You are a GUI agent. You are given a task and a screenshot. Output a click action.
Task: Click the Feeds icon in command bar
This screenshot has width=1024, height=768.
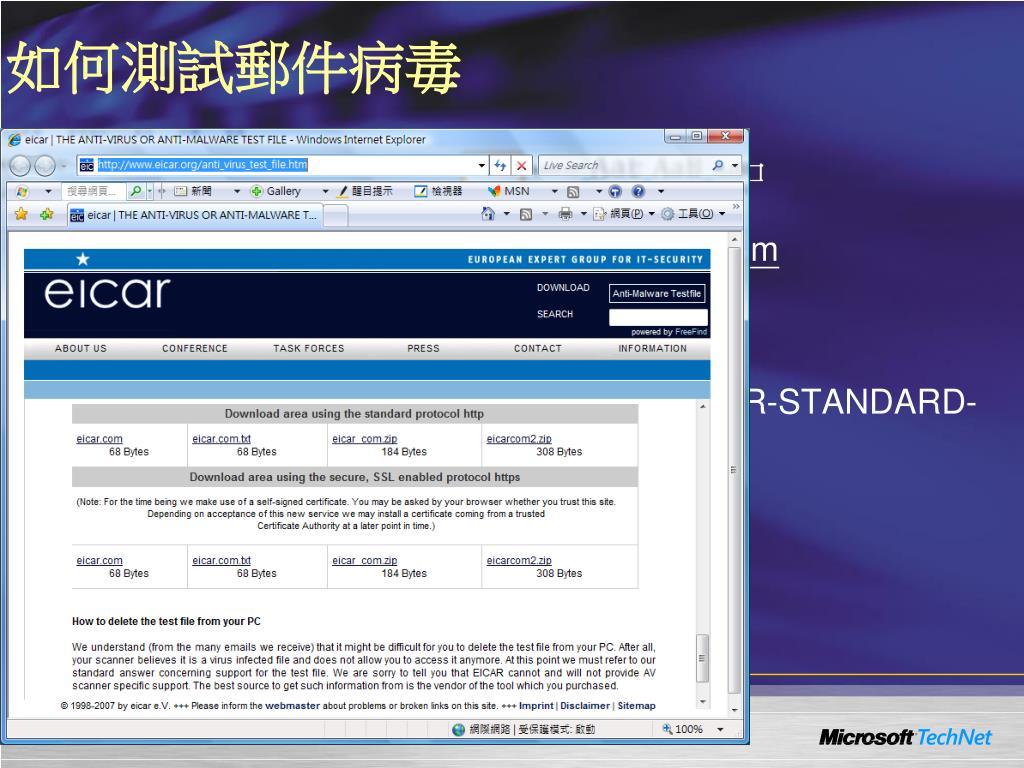click(526, 214)
